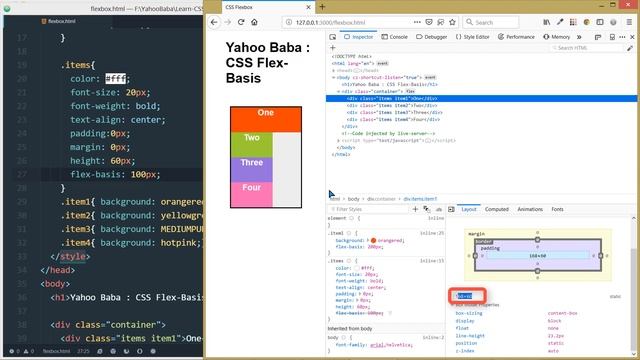Toggle the Firefox sidebar icon
Image resolution: width=640 pixels, height=360 pixels.
pos(600,22)
